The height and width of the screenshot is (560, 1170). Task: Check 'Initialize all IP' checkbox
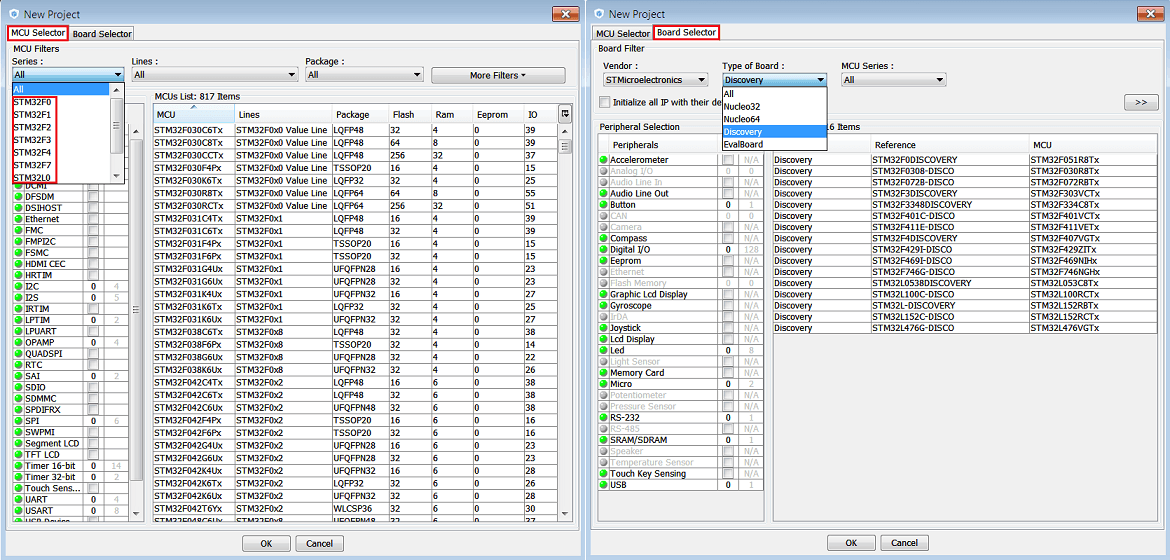[605, 102]
